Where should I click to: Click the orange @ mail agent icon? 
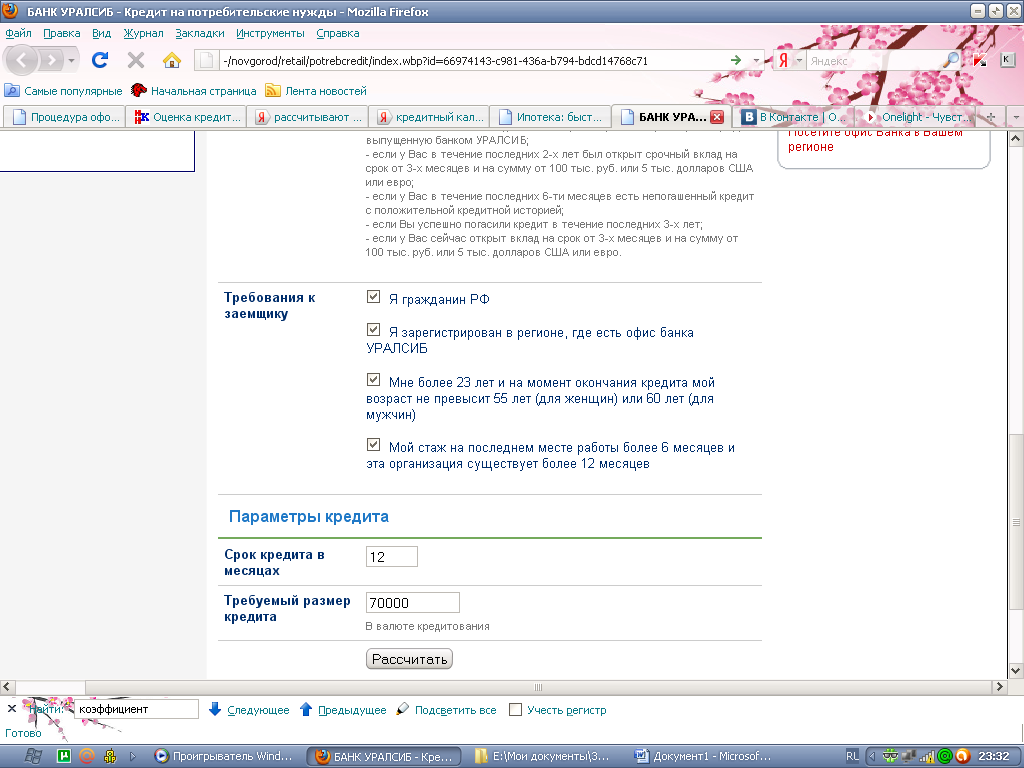click(x=86, y=756)
